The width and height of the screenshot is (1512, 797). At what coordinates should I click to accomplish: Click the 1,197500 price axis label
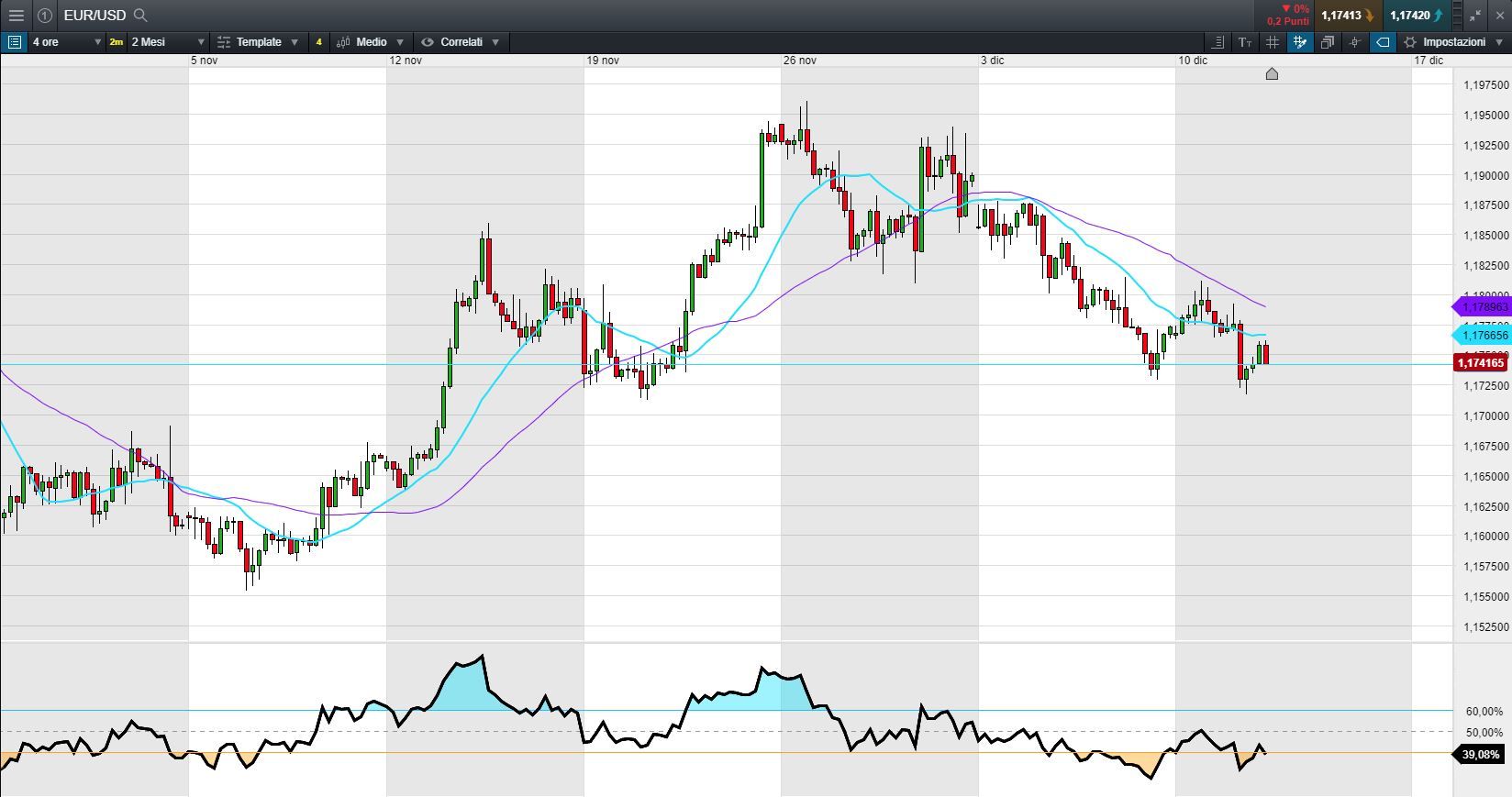pos(1486,85)
